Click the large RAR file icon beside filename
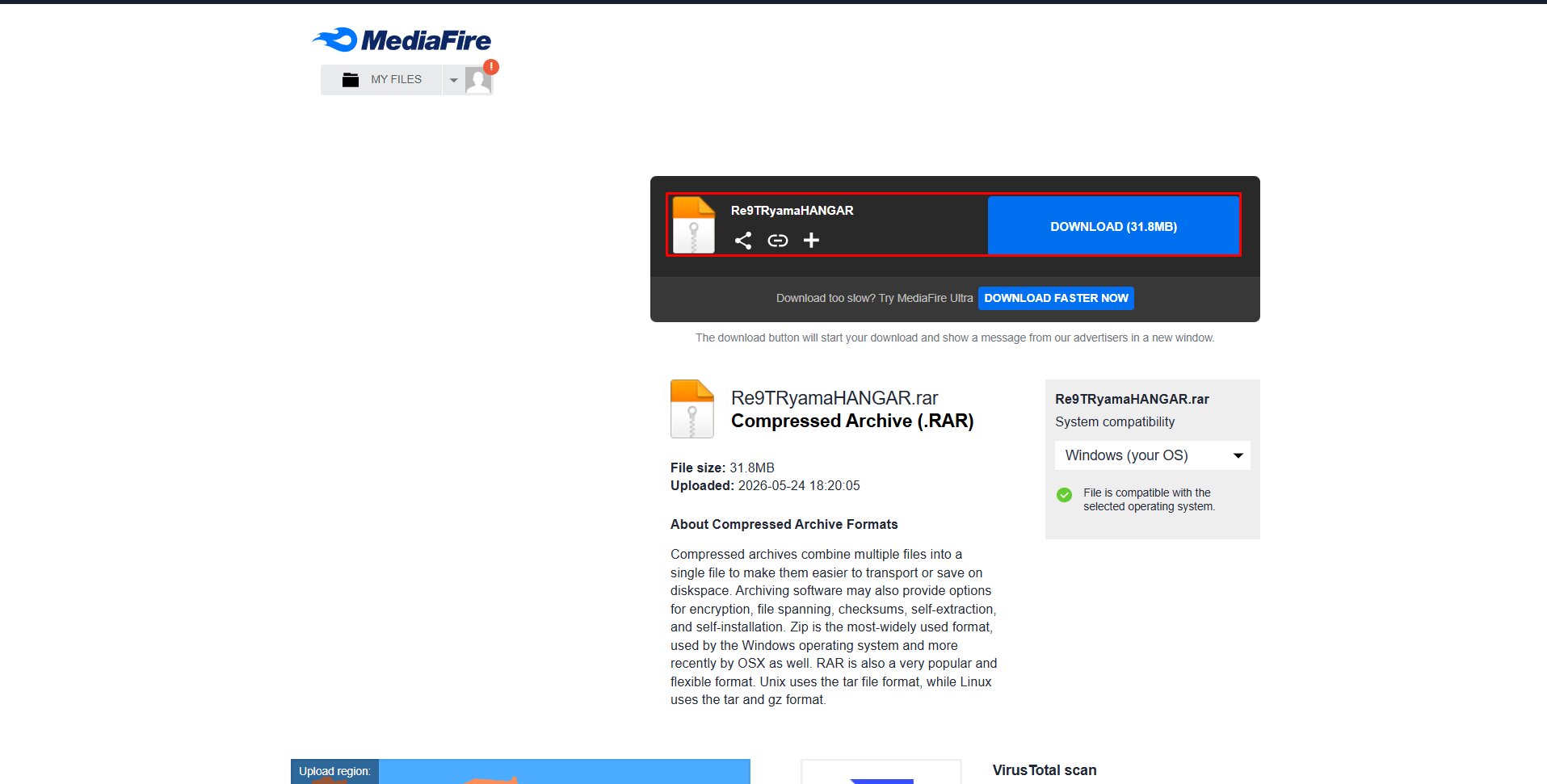This screenshot has height=784, width=1547. (692, 409)
